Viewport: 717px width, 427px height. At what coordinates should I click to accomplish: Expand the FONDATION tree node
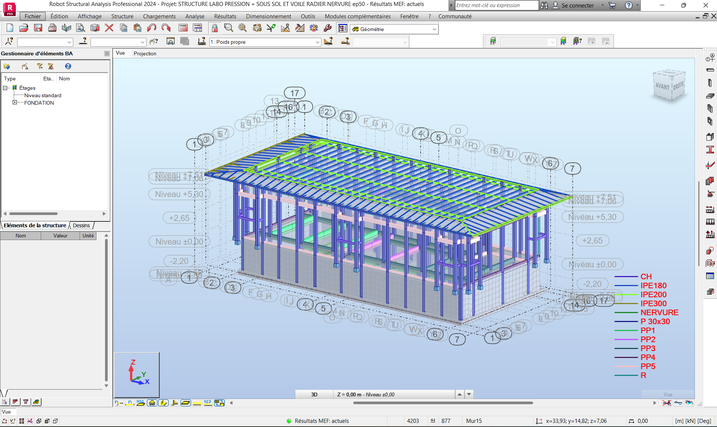coord(15,103)
